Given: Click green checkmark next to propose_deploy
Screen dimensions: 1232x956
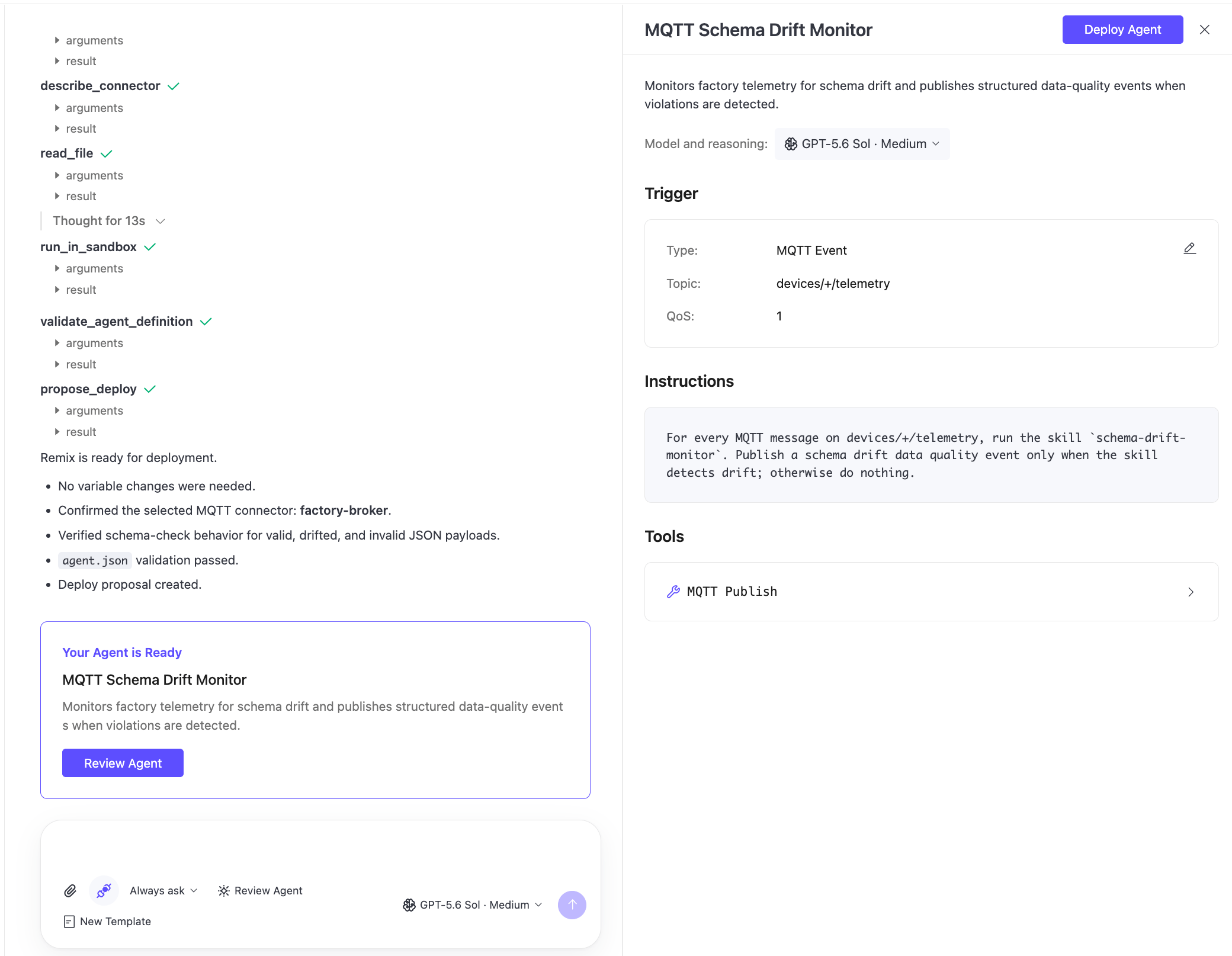Looking at the screenshot, I should pos(150,389).
